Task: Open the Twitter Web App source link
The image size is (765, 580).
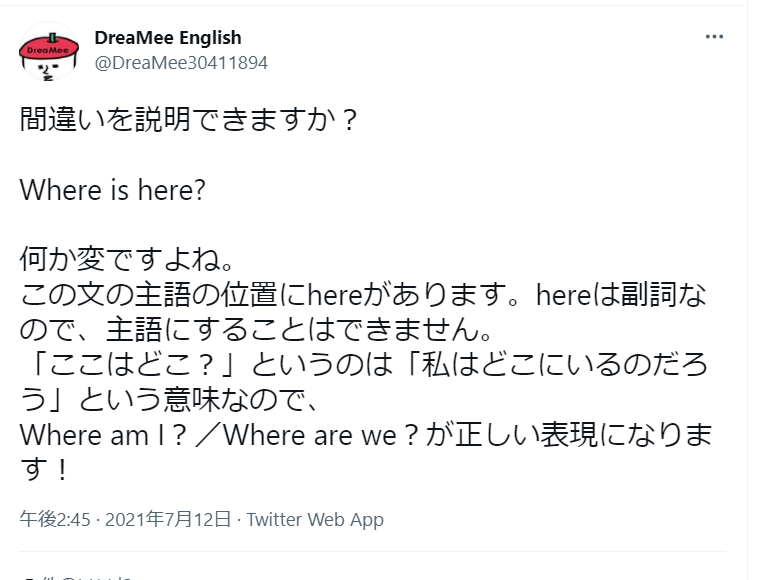Action: coord(315,519)
